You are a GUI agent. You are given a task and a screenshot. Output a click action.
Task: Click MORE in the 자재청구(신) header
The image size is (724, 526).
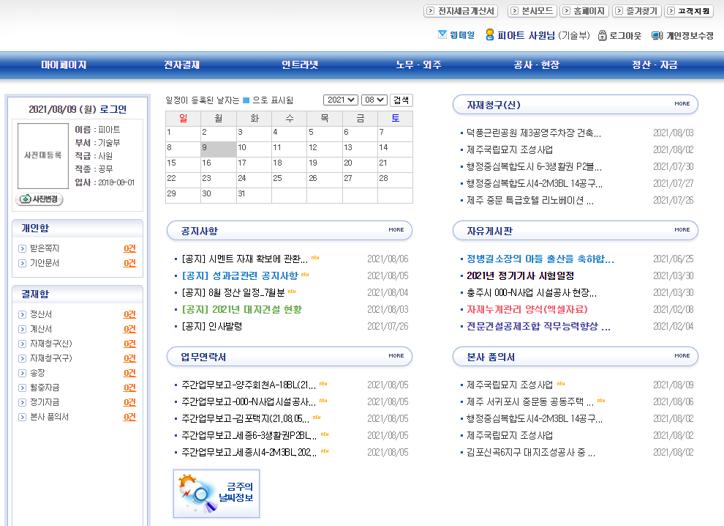[x=682, y=104]
